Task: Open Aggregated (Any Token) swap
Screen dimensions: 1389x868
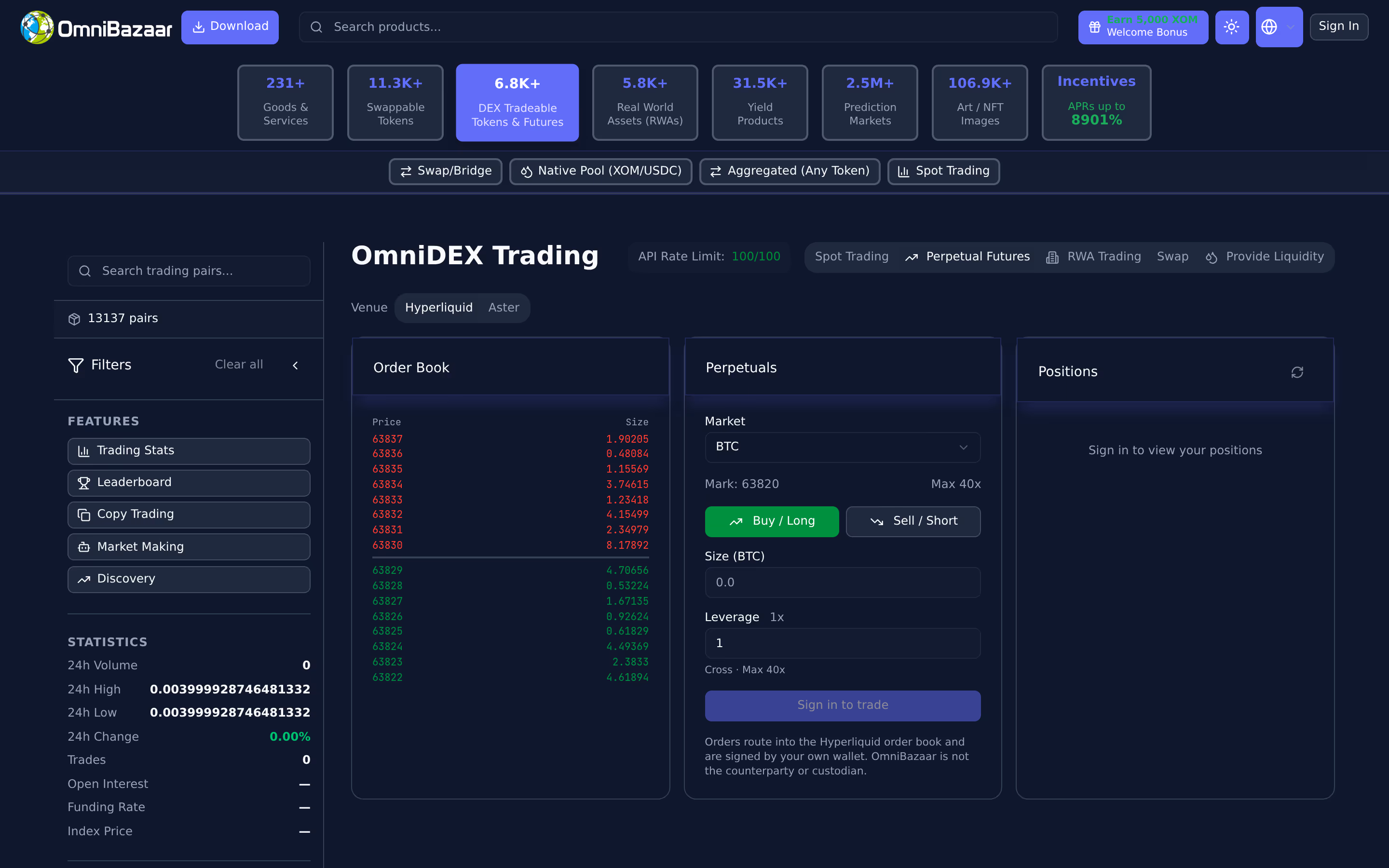Action: point(790,171)
